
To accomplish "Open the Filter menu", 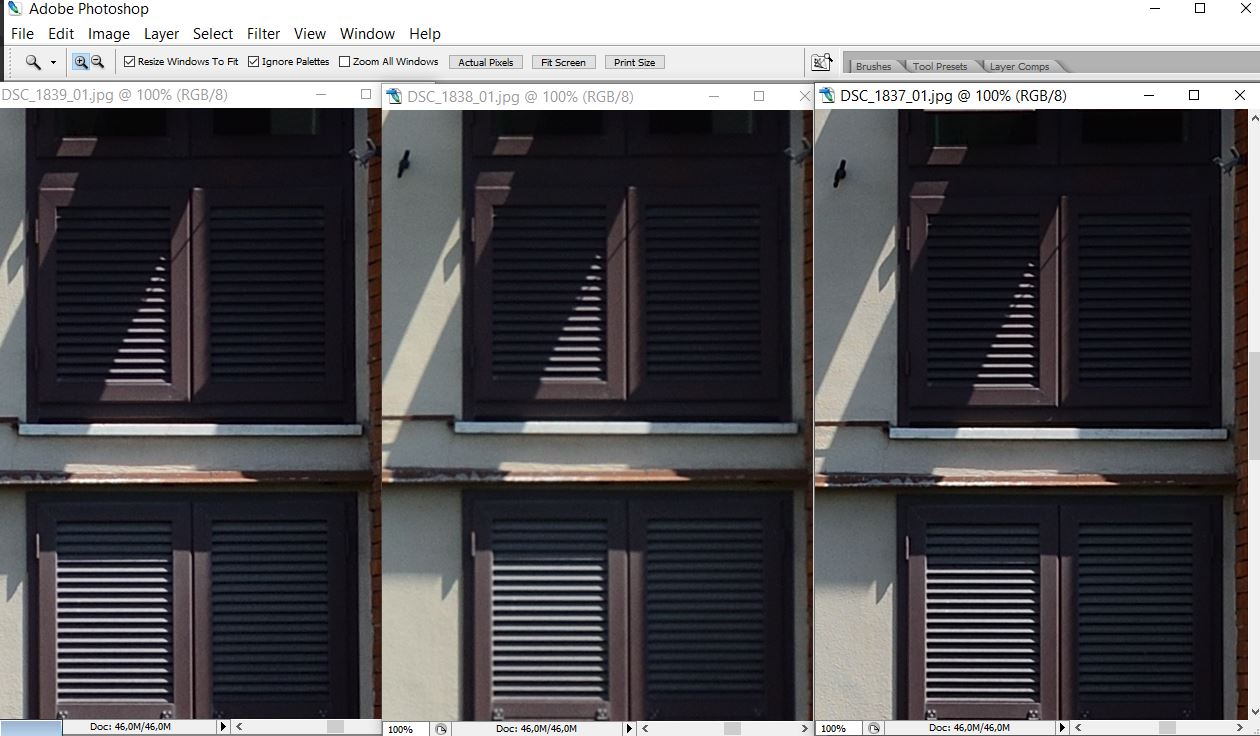I will click(x=264, y=33).
